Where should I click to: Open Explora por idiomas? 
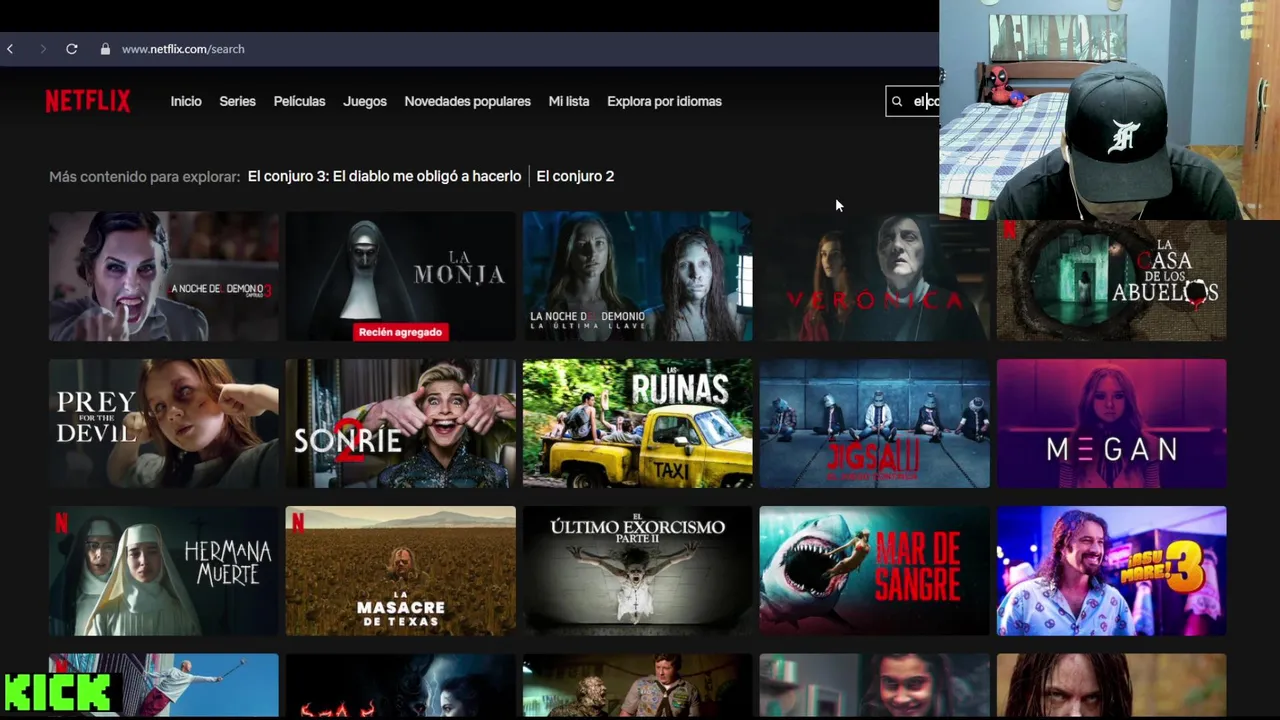pos(664,101)
